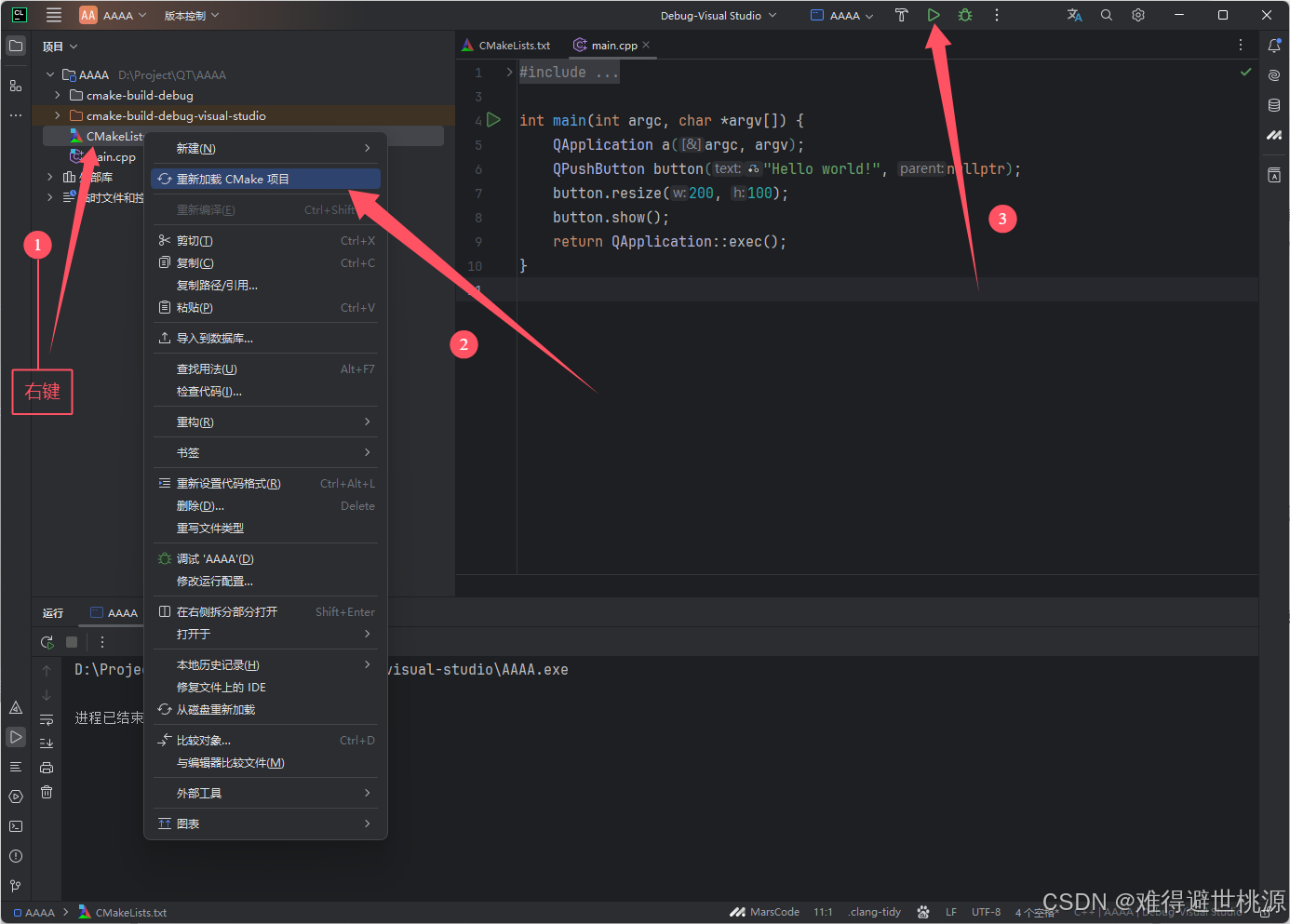This screenshot has height=924, width=1290.
Task: Open editor tab options menu
Action: point(1241,45)
